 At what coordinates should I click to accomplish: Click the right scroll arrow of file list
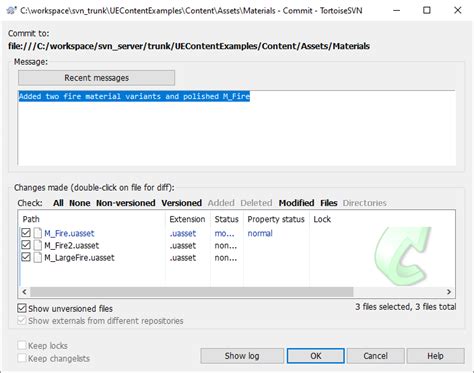pos(449,292)
